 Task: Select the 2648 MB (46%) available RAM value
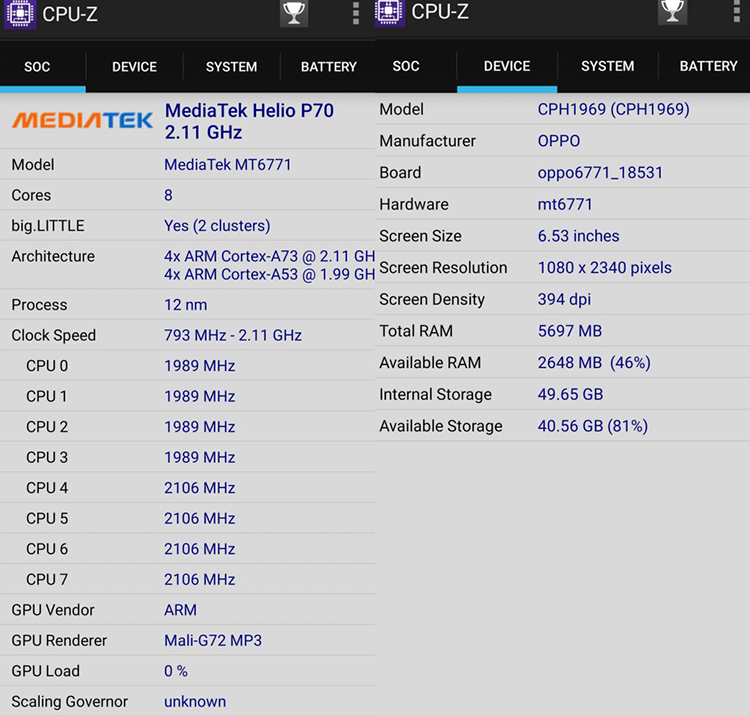(x=594, y=363)
